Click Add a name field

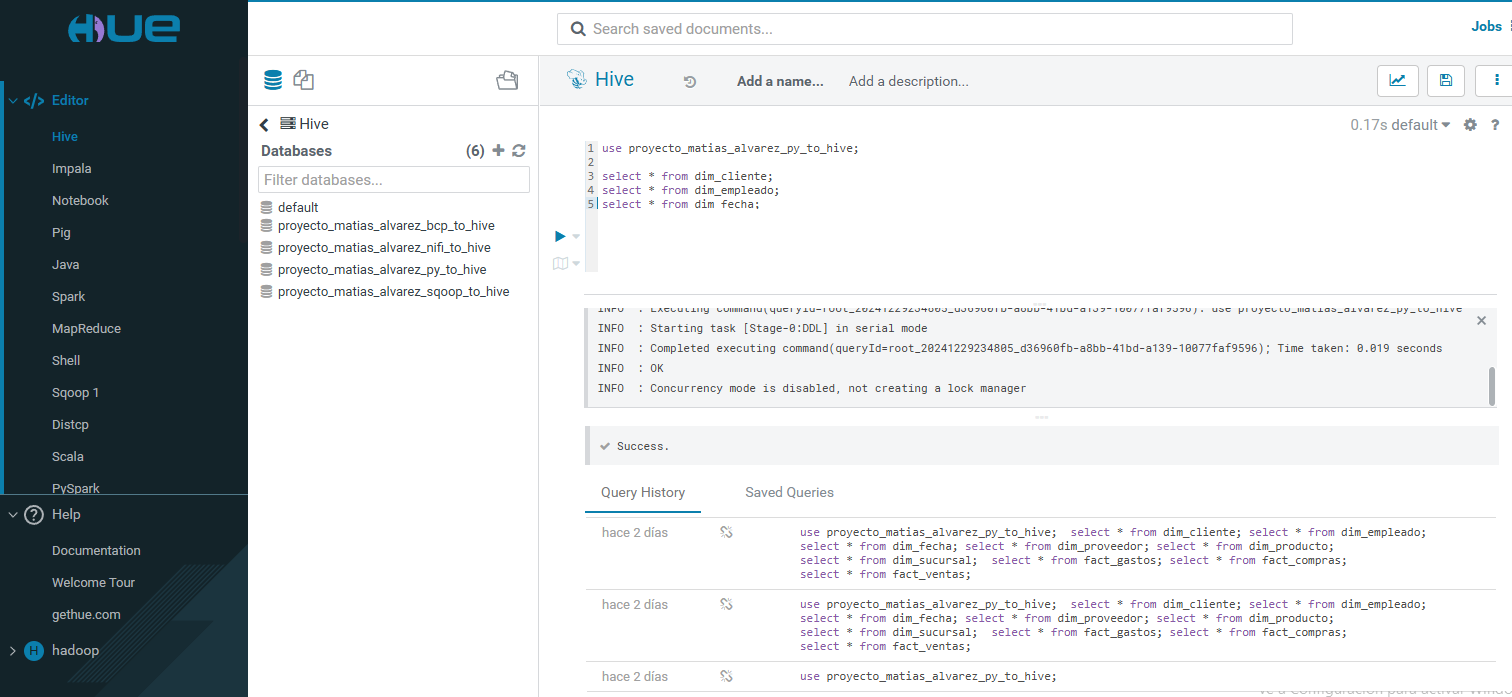tap(780, 82)
